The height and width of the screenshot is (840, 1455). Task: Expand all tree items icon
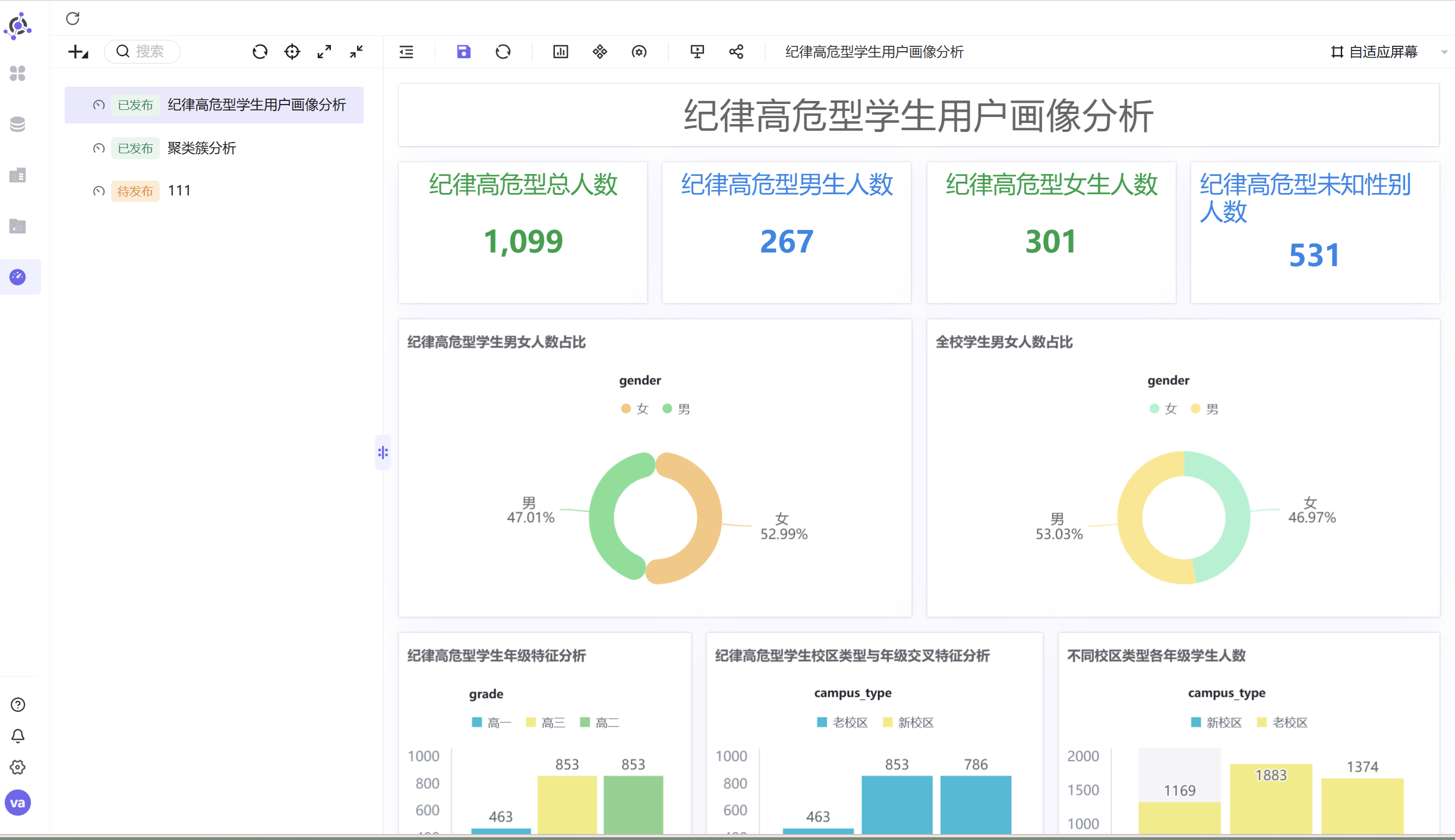point(324,52)
